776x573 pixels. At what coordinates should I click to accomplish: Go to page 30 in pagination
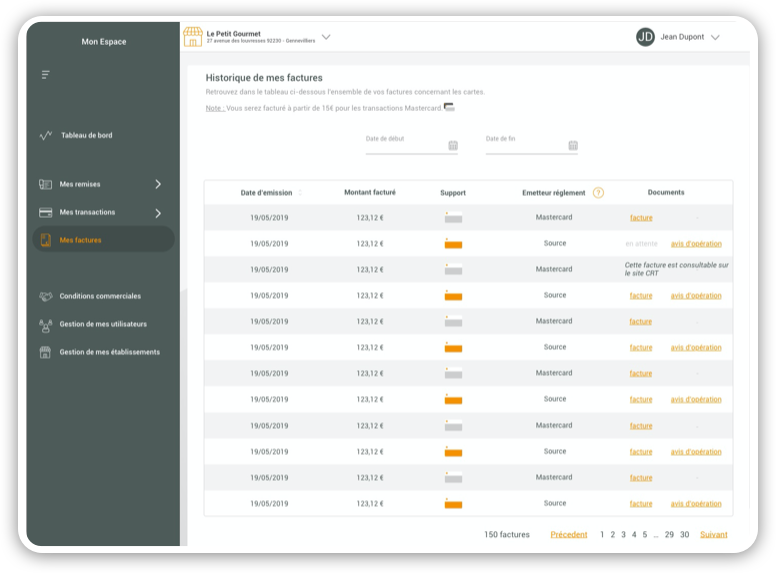pyautogui.click(x=684, y=534)
